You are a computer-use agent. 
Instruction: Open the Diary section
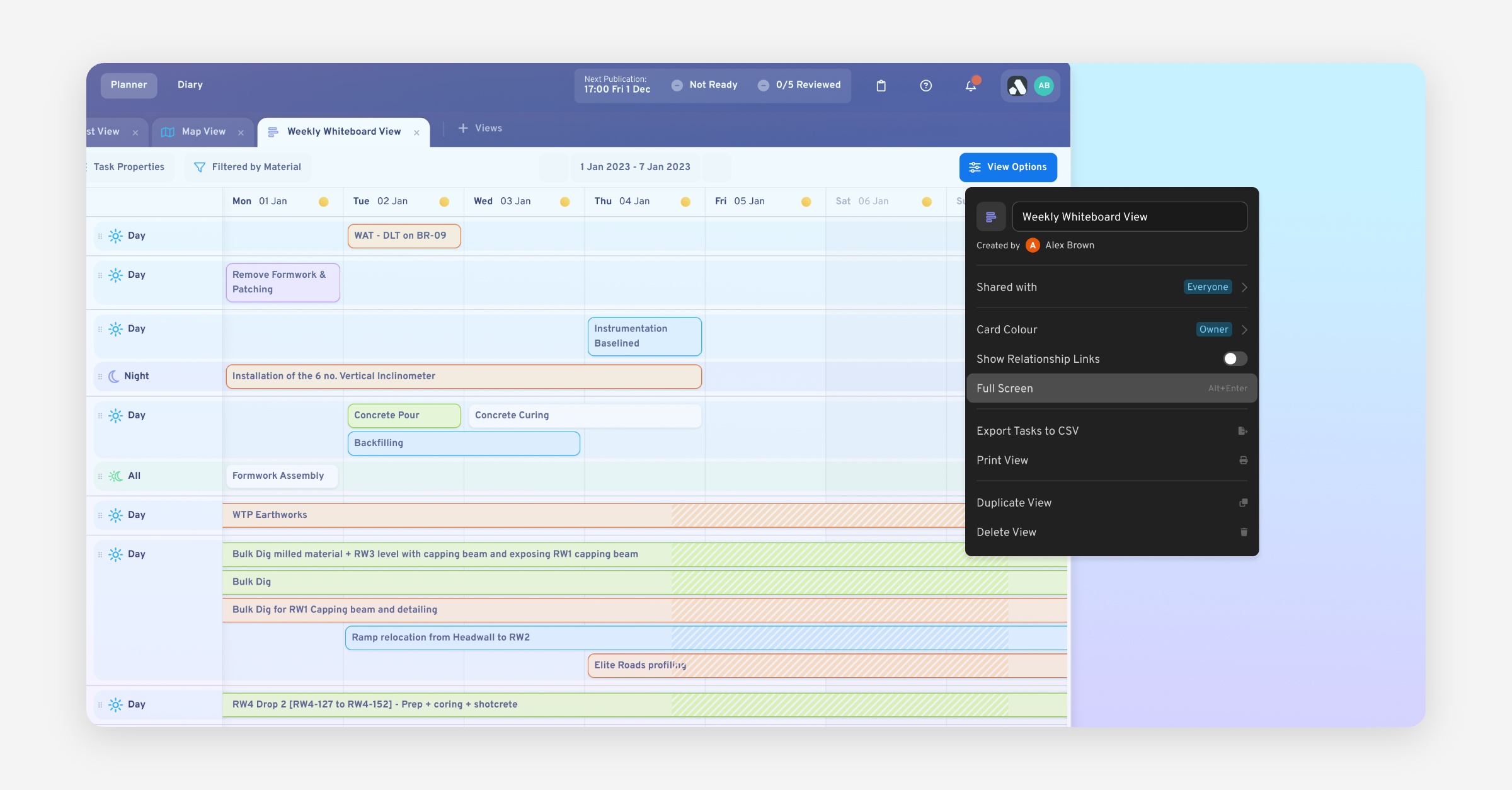[x=190, y=85]
